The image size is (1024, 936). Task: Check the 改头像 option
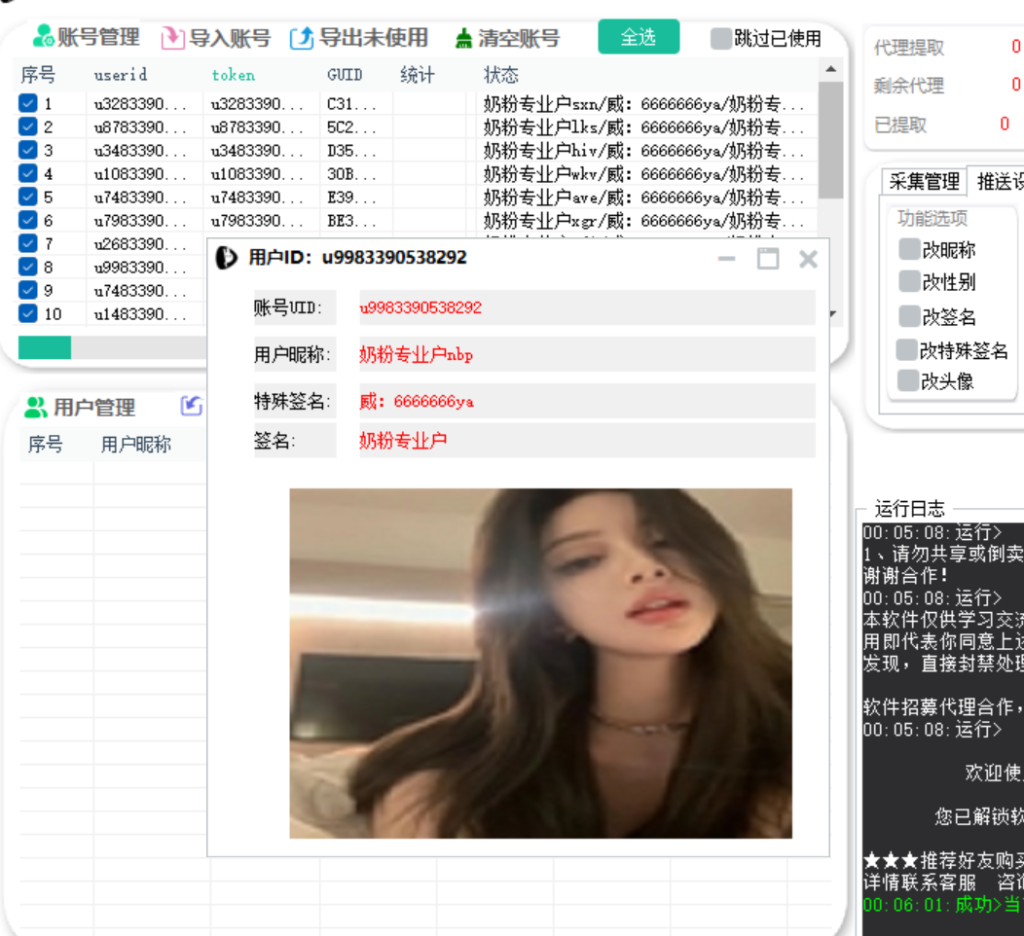click(907, 381)
